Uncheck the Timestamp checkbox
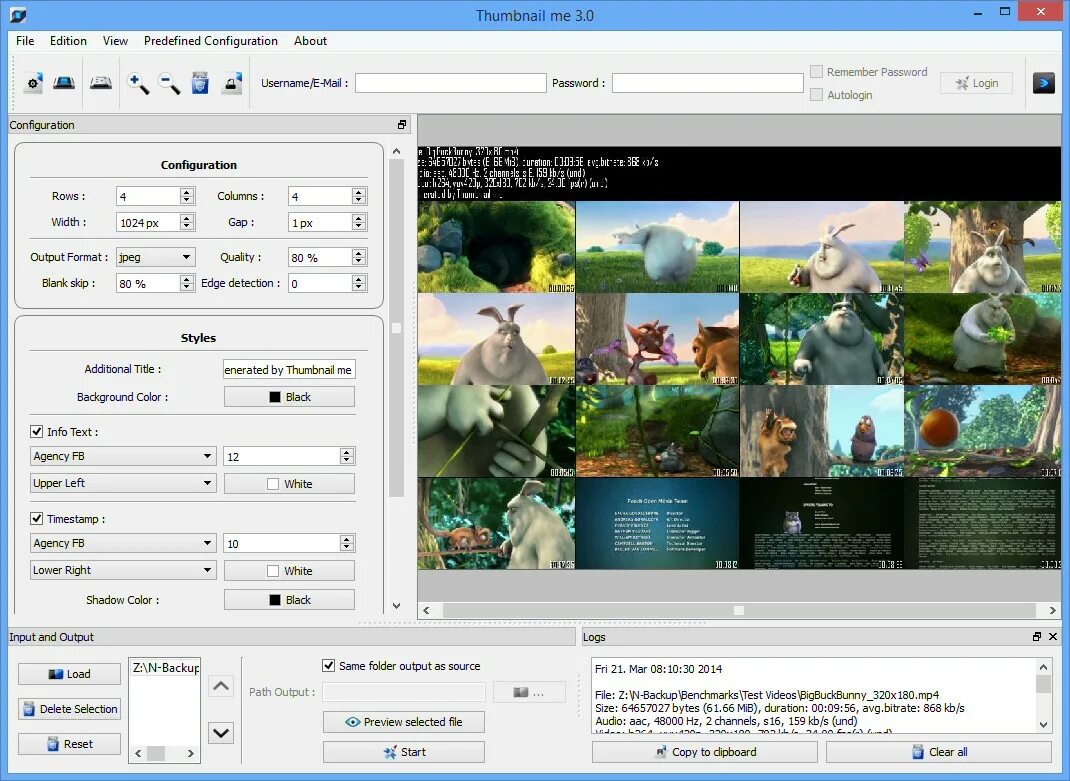Viewport: 1070px width, 781px height. click(x=37, y=519)
